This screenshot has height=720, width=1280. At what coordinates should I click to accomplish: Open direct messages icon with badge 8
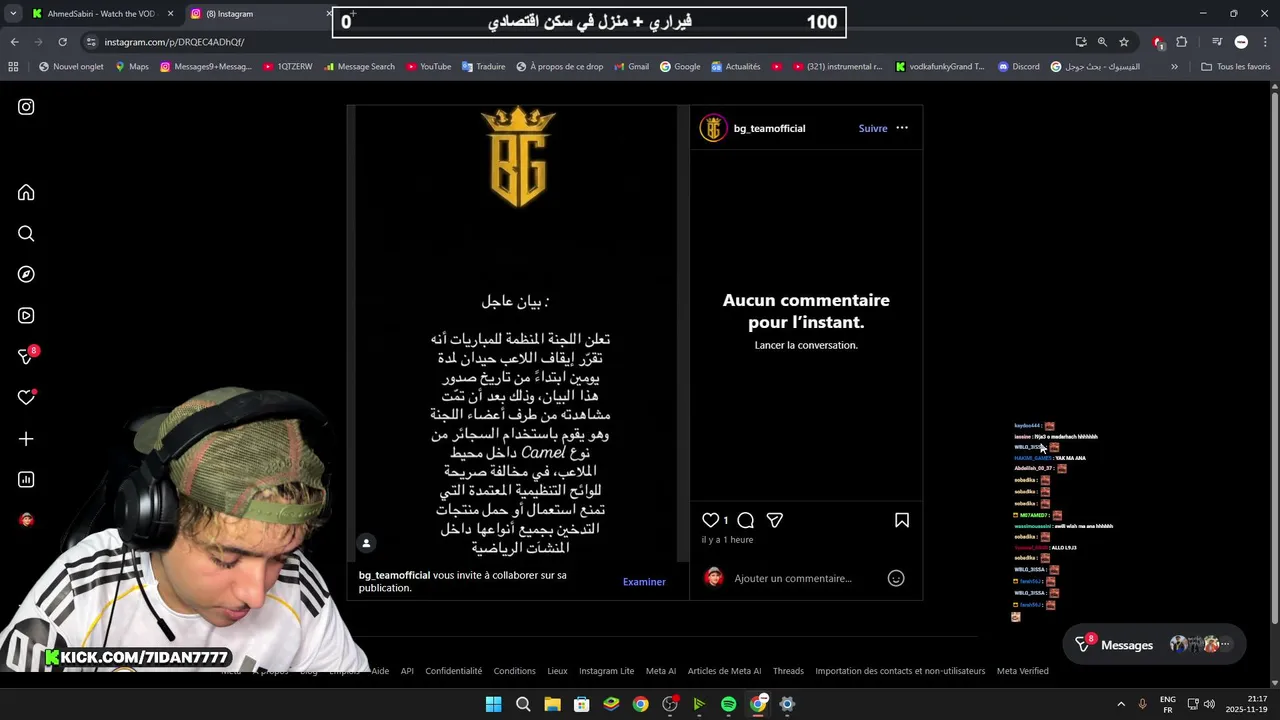point(27,356)
